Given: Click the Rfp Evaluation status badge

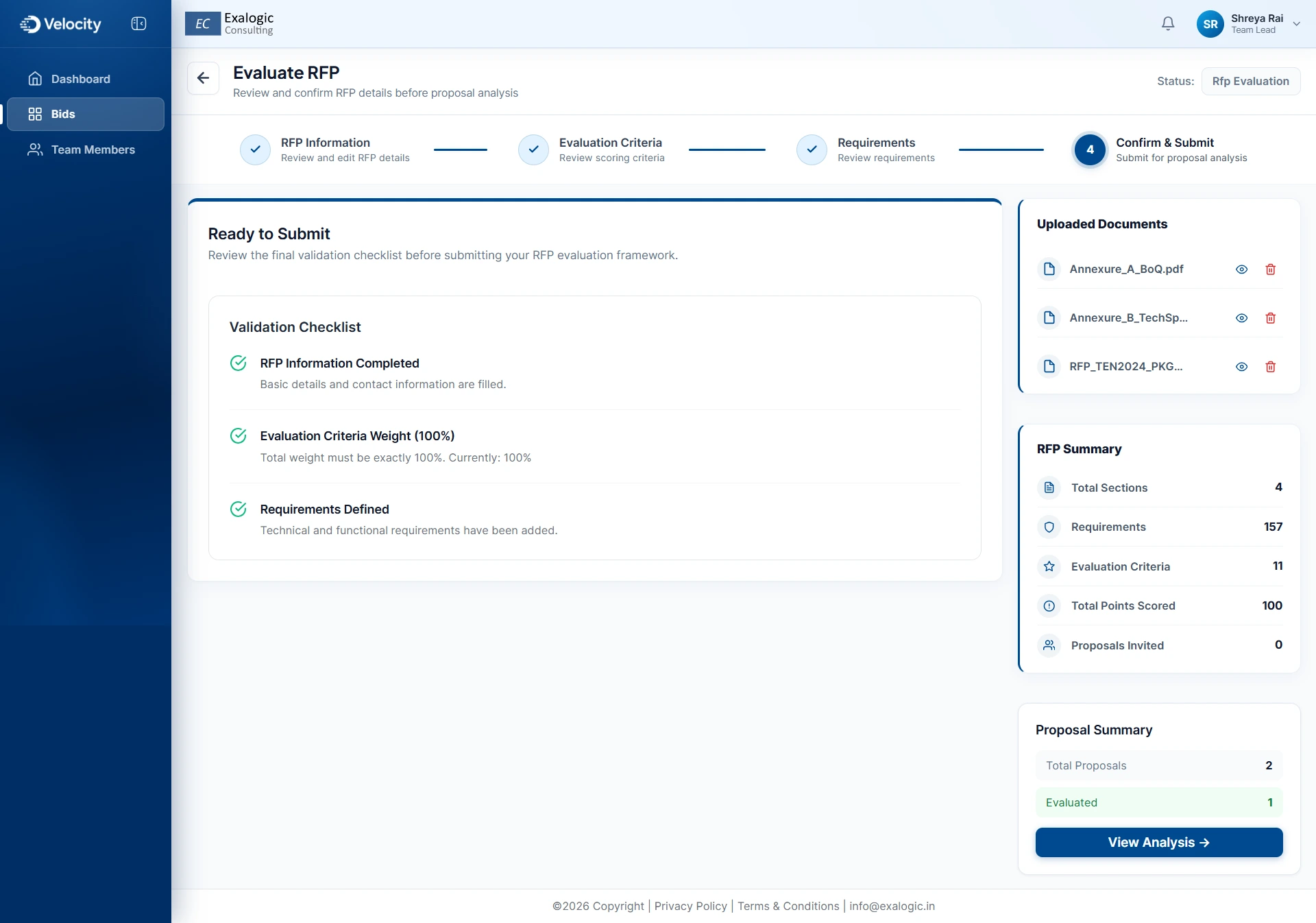Looking at the screenshot, I should point(1251,81).
